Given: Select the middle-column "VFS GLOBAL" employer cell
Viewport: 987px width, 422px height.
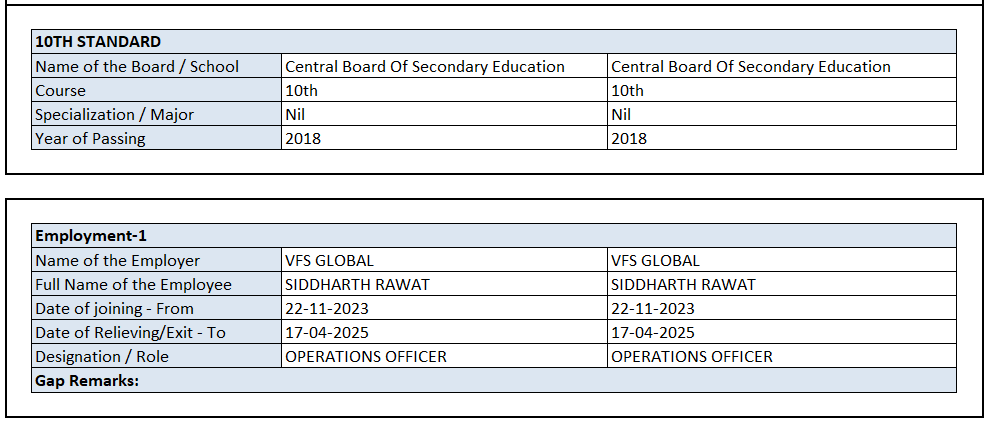Looking at the screenshot, I should pos(329,260).
